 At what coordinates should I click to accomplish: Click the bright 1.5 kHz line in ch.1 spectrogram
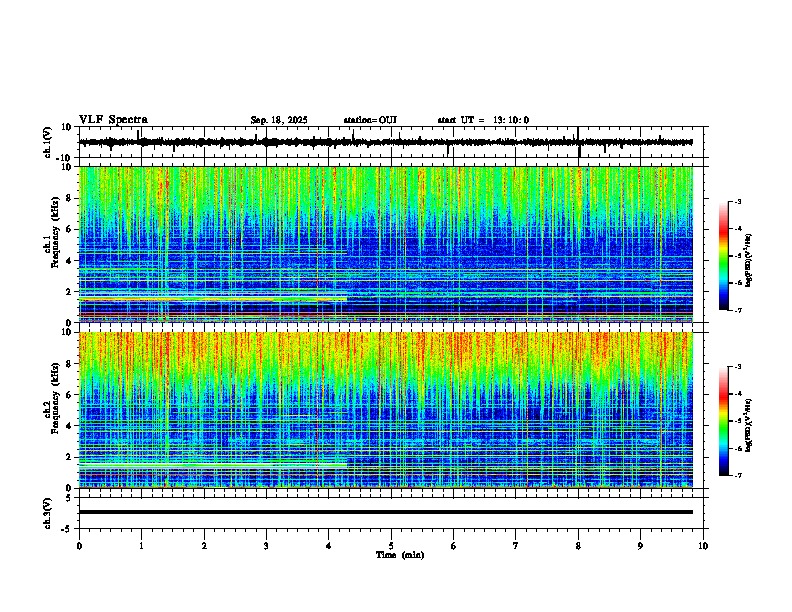[x=213, y=299]
